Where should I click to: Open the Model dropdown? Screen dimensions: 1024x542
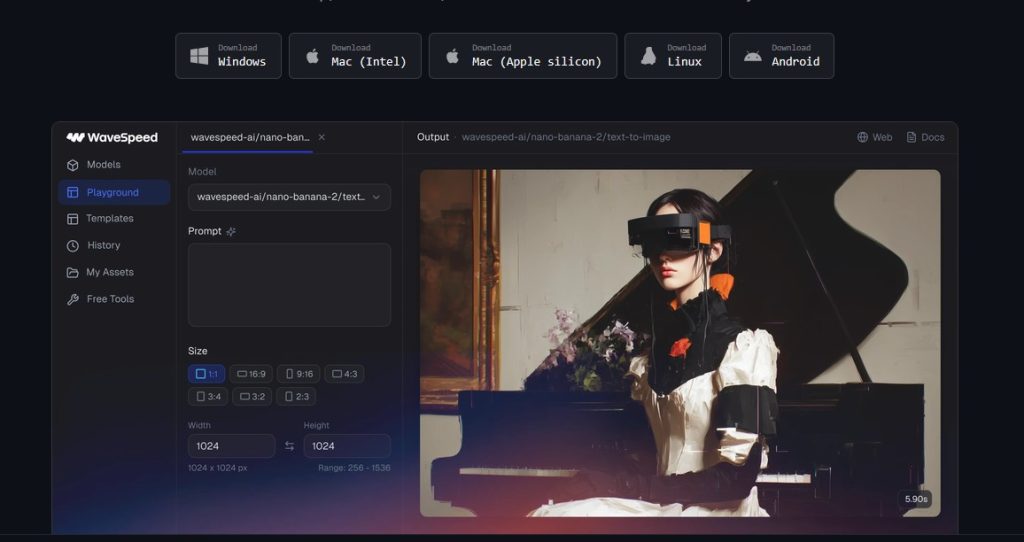click(289, 197)
